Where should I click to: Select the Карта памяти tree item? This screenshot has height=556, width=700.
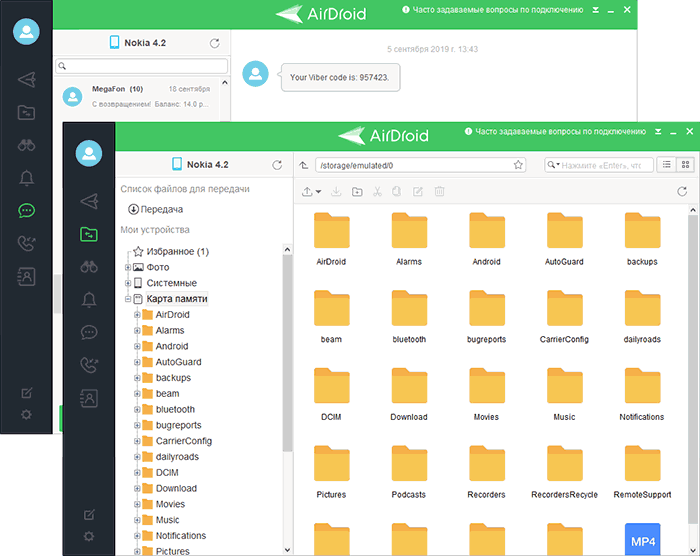coord(177,299)
